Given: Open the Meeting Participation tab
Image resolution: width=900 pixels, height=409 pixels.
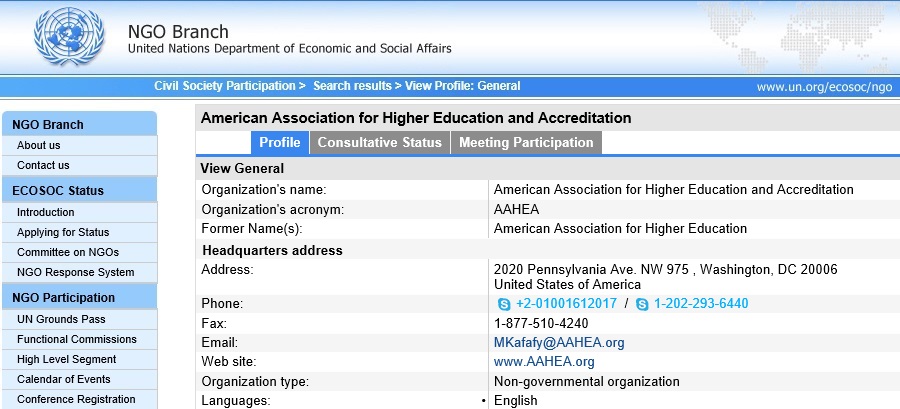Looking at the screenshot, I should click(x=526, y=142).
